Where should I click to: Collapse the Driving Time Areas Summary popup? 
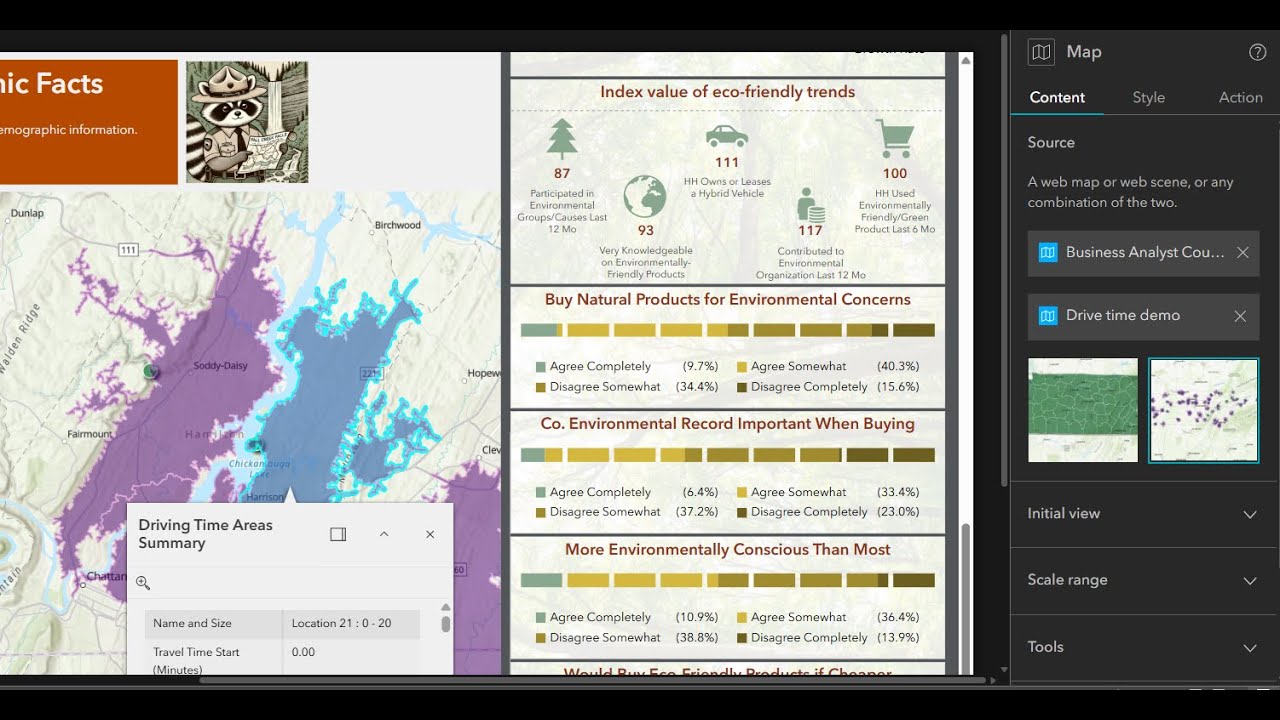tap(384, 534)
